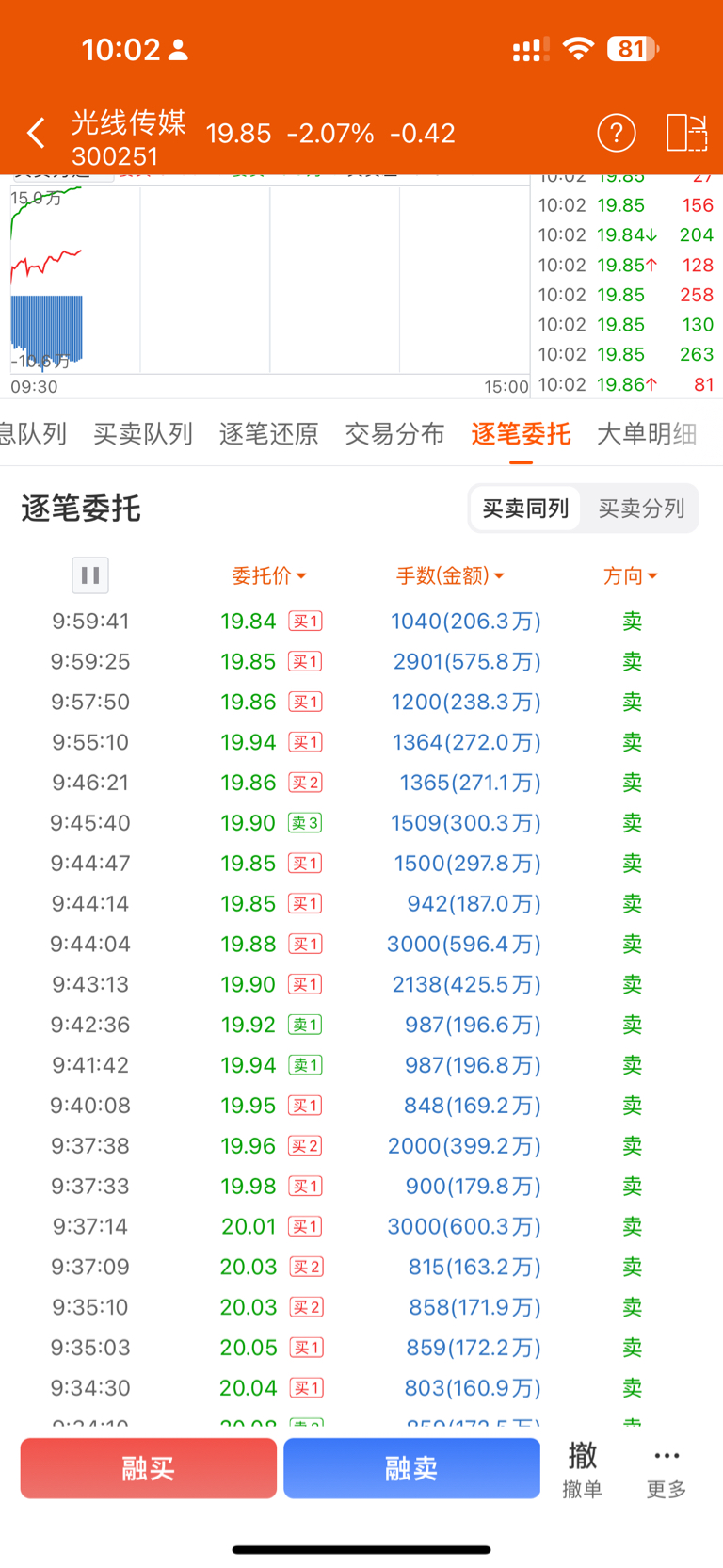Select the 3000(596.4万) order amount

tap(464, 944)
